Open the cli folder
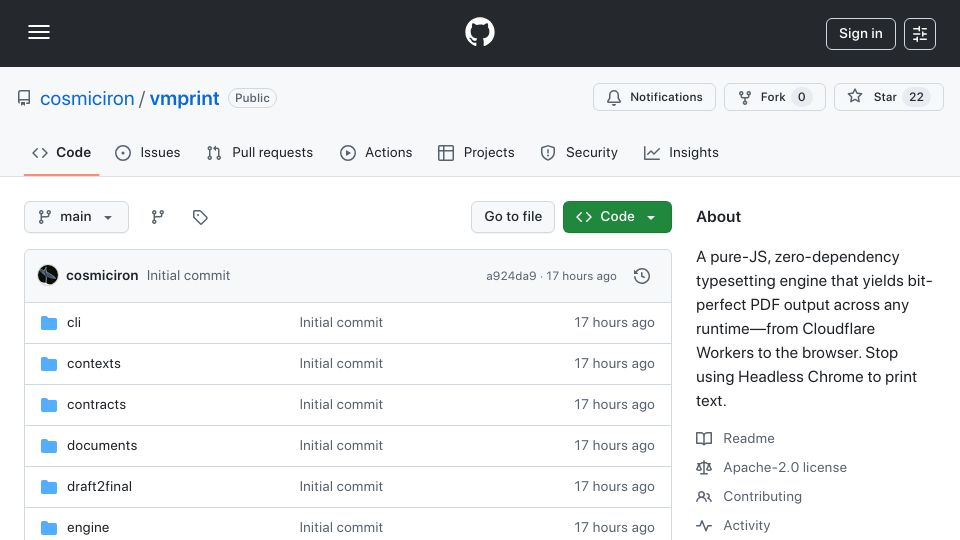The height and width of the screenshot is (540, 960). click(x=74, y=323)
